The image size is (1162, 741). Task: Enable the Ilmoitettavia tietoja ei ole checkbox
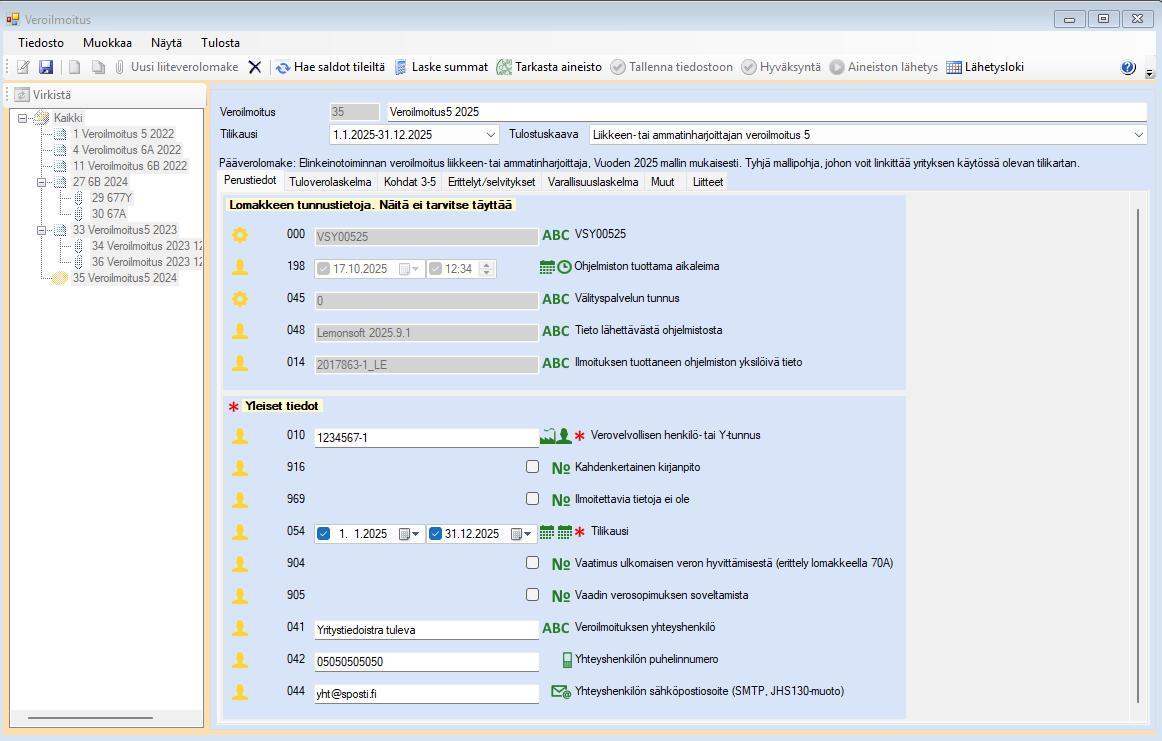pos(532,499)
